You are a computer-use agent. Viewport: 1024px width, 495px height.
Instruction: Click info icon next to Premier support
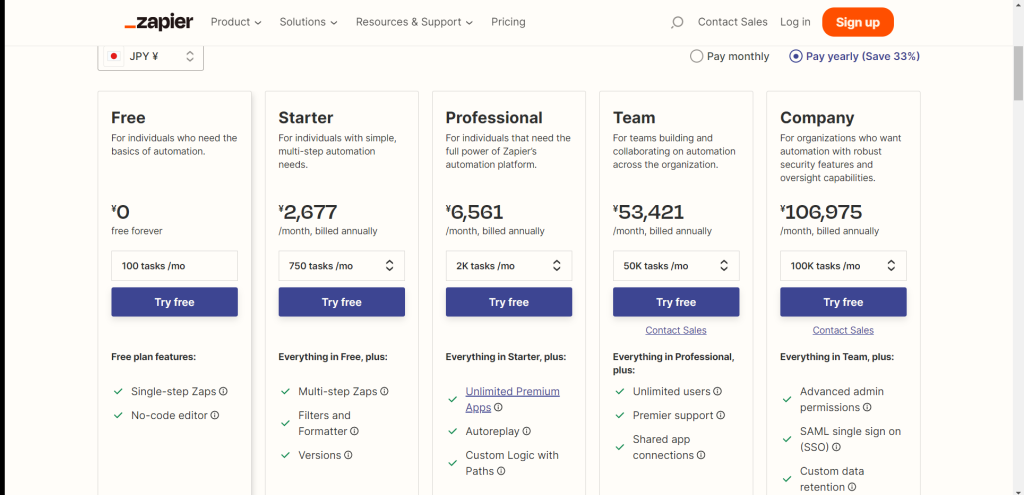tap(720, 416)
